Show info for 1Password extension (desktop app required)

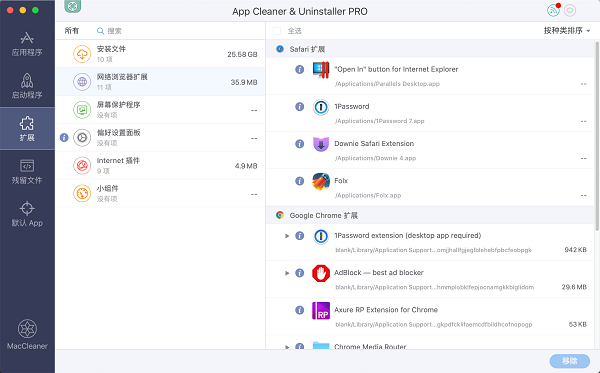coord(300,236)
